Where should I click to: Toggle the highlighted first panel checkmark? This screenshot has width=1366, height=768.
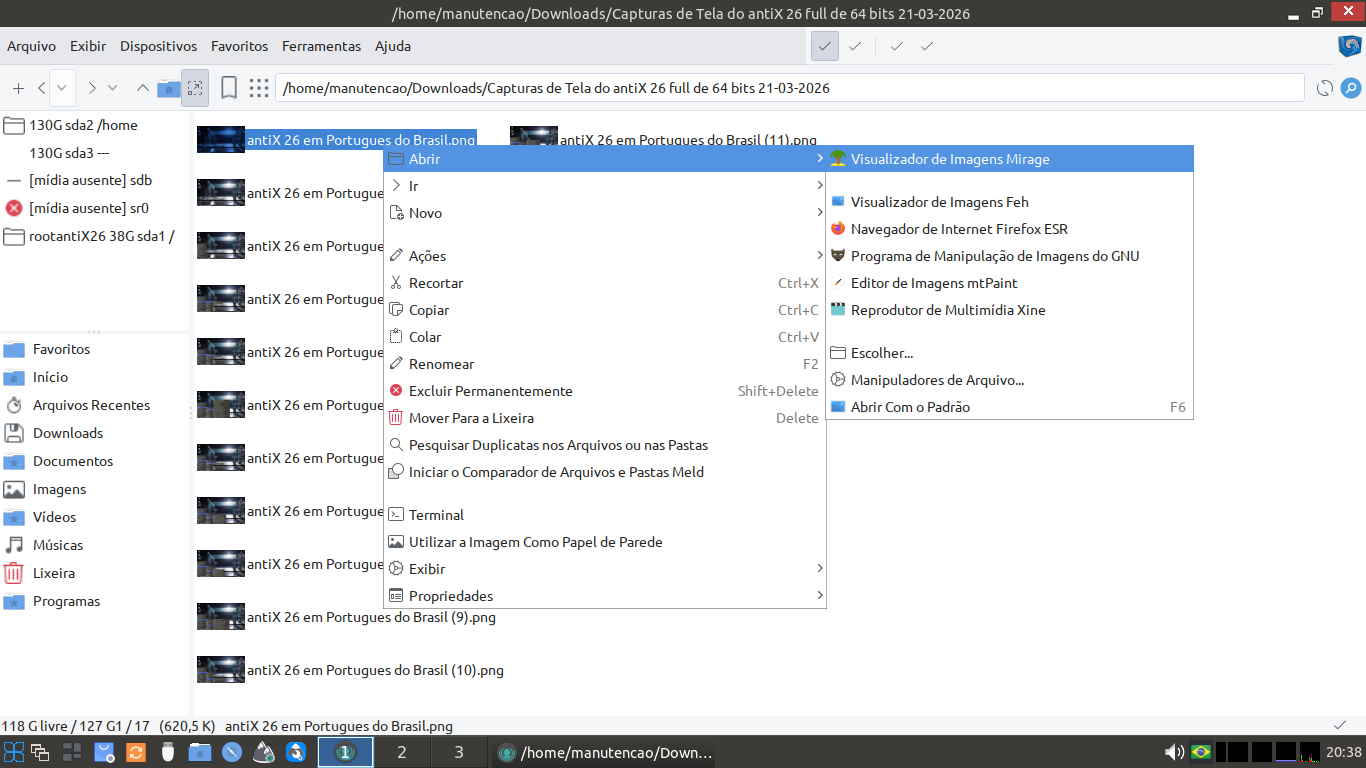825,46
